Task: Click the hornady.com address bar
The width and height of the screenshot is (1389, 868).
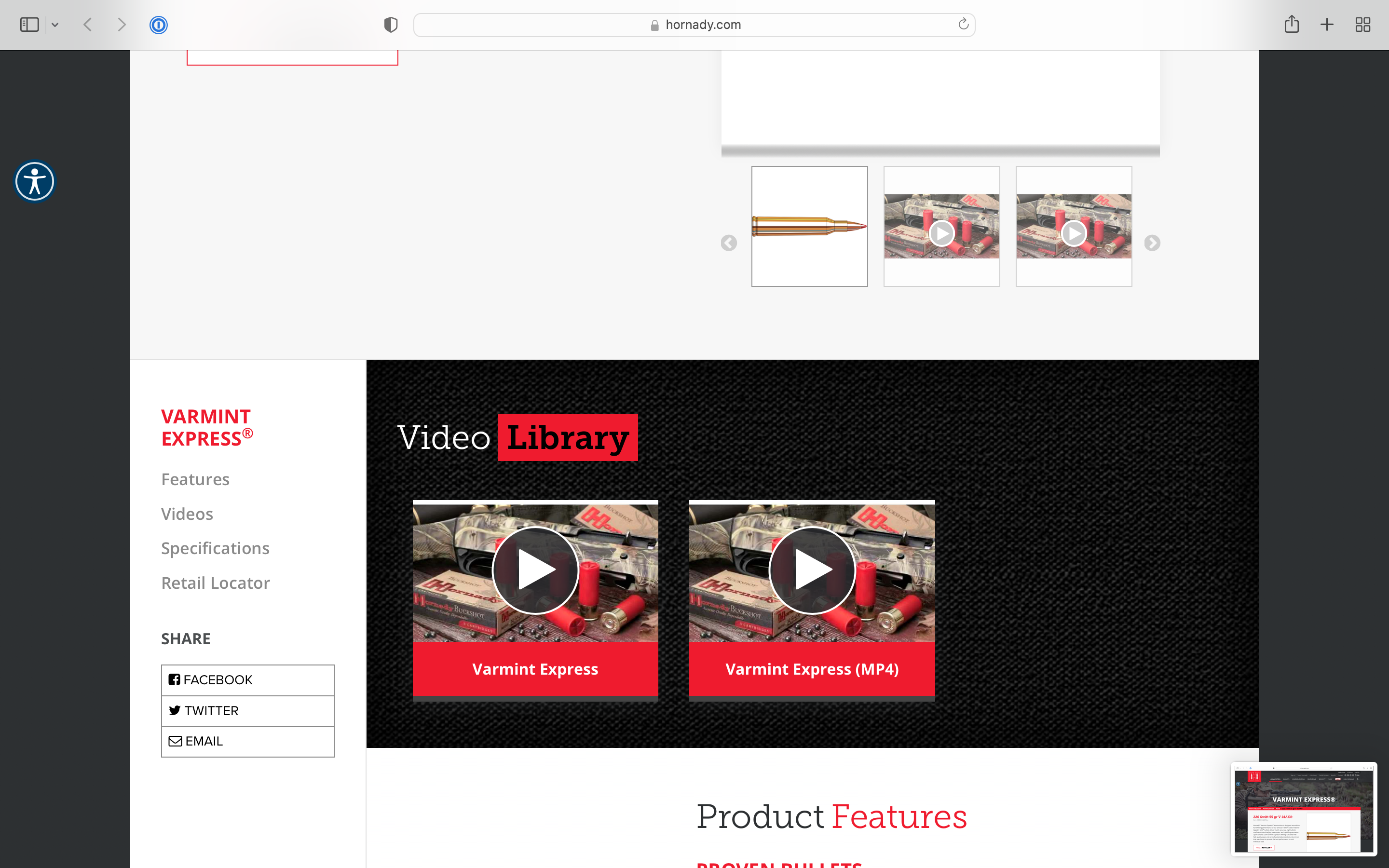Action: point(694,25)
